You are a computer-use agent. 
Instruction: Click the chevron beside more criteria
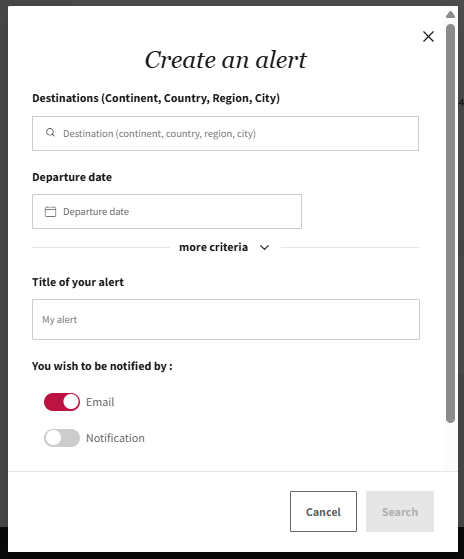click(264, 247)
